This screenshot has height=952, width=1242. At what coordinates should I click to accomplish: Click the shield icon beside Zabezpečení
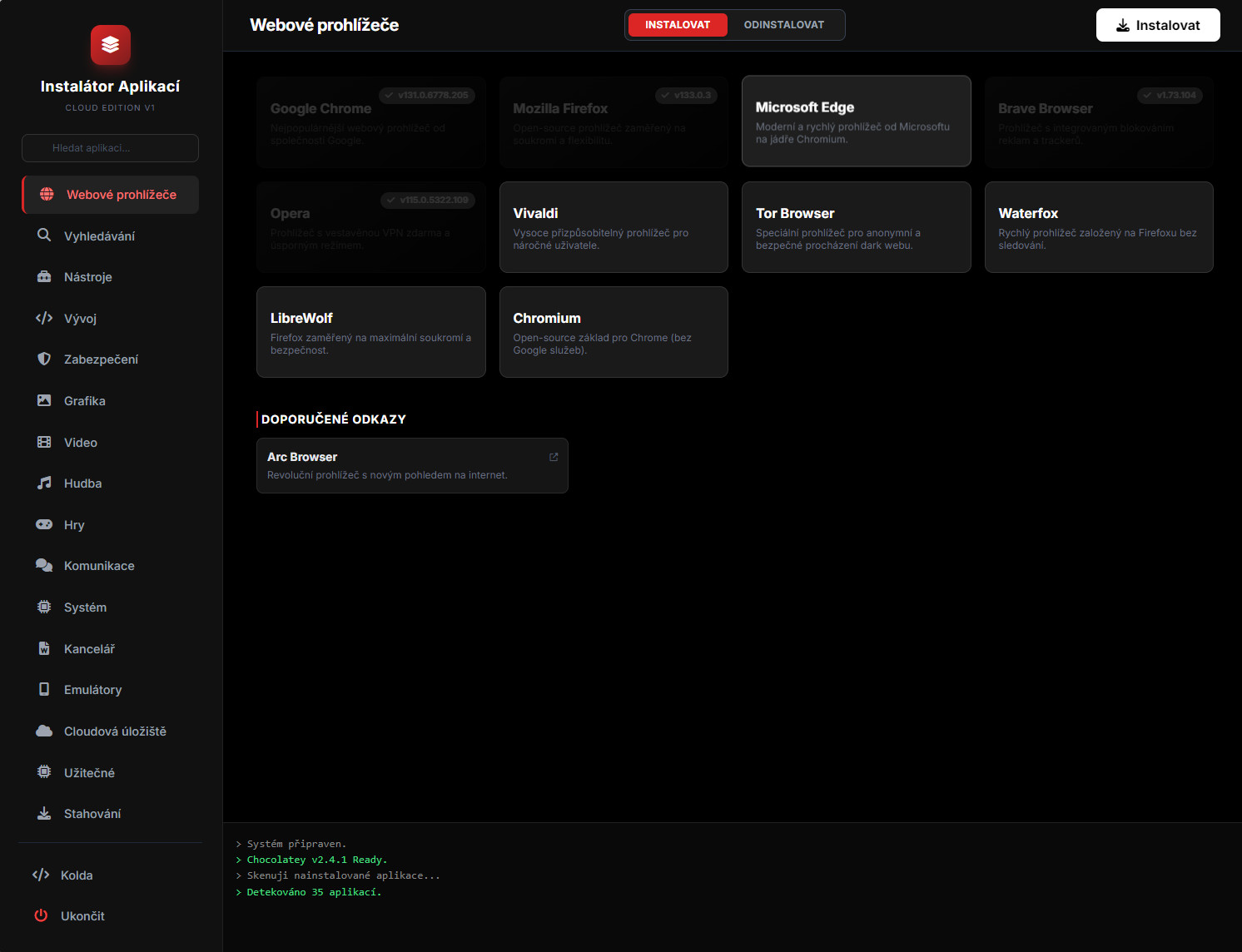click(x=44, y=359)
